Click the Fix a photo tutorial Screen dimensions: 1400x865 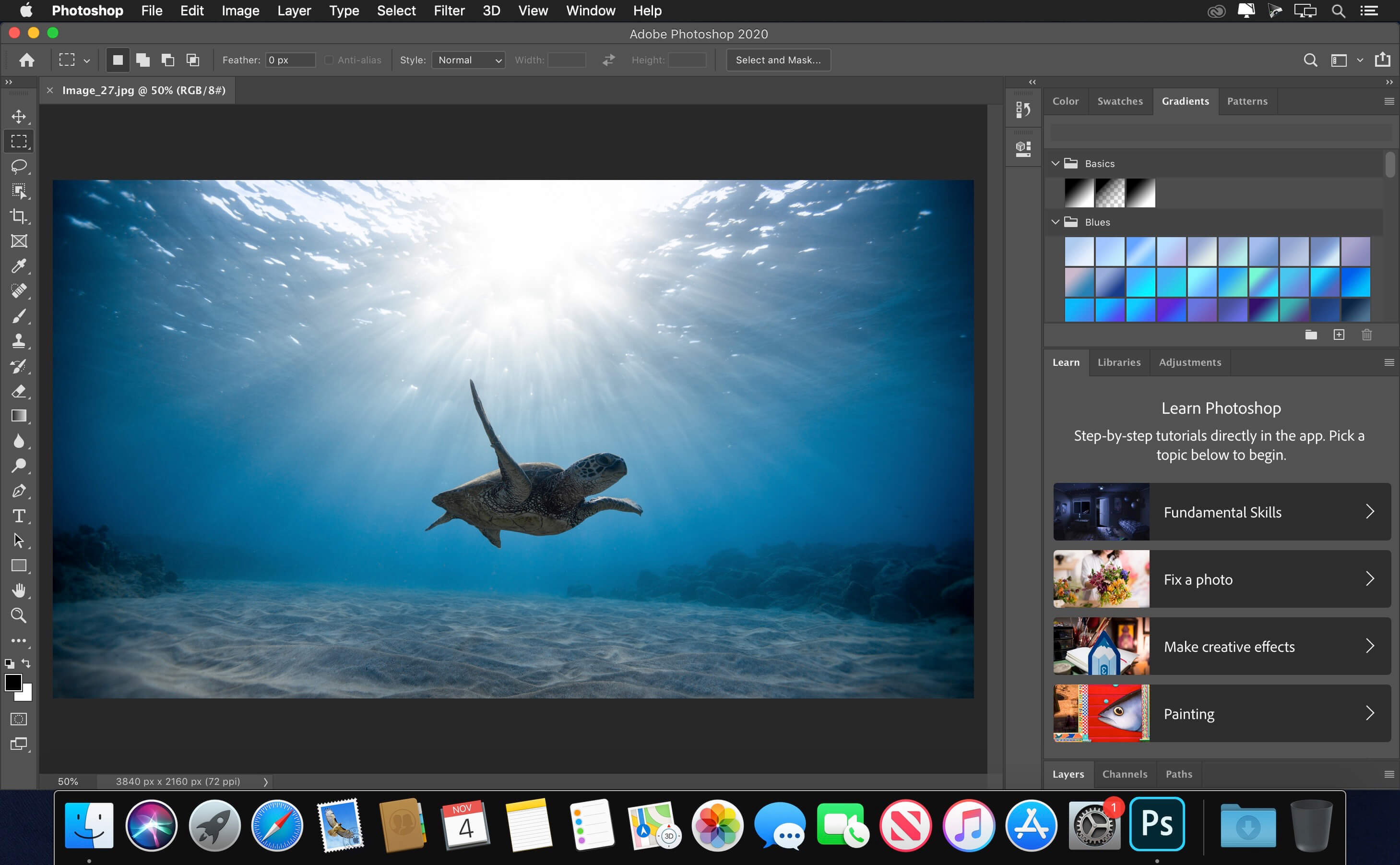[x=1218, y=579]
